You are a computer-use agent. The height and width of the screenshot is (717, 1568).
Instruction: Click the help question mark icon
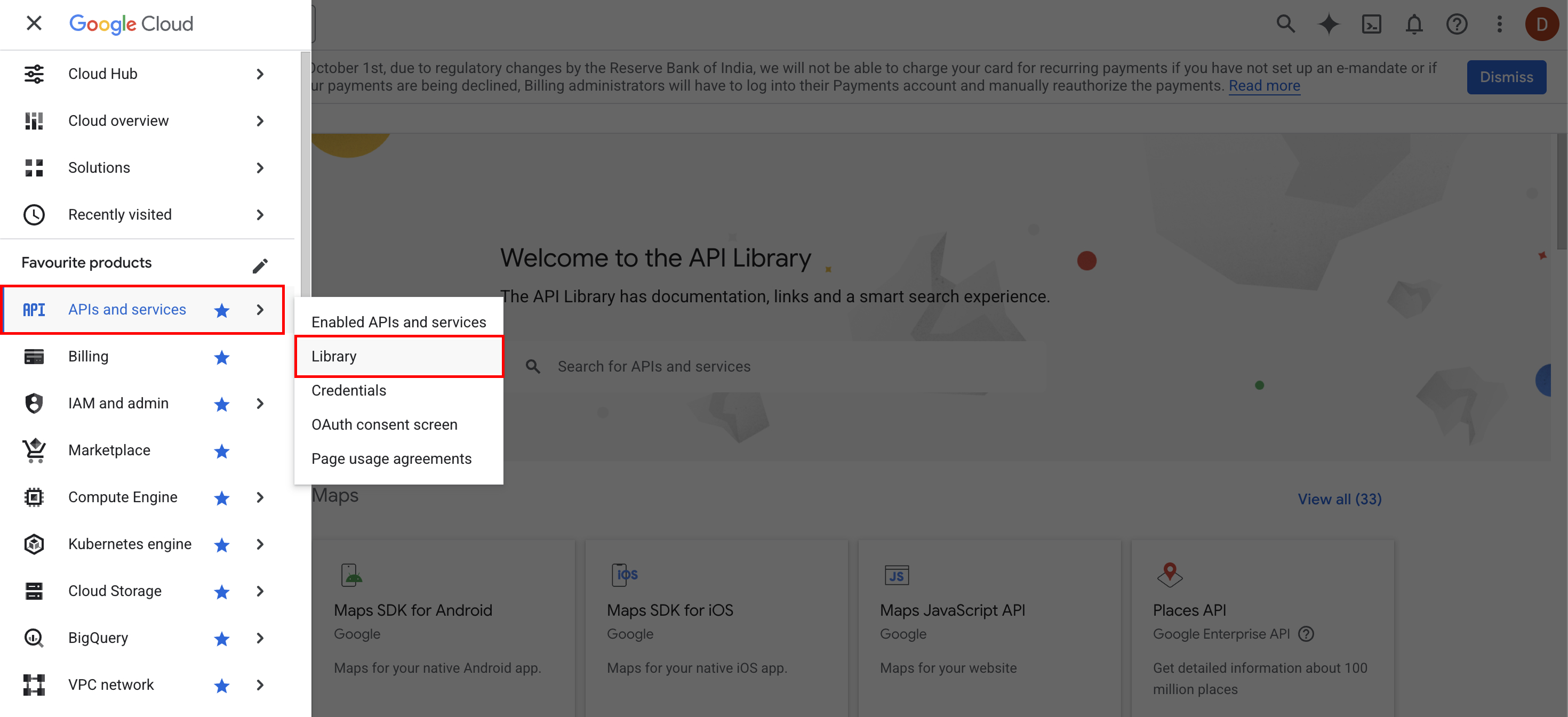(1456, 25)
